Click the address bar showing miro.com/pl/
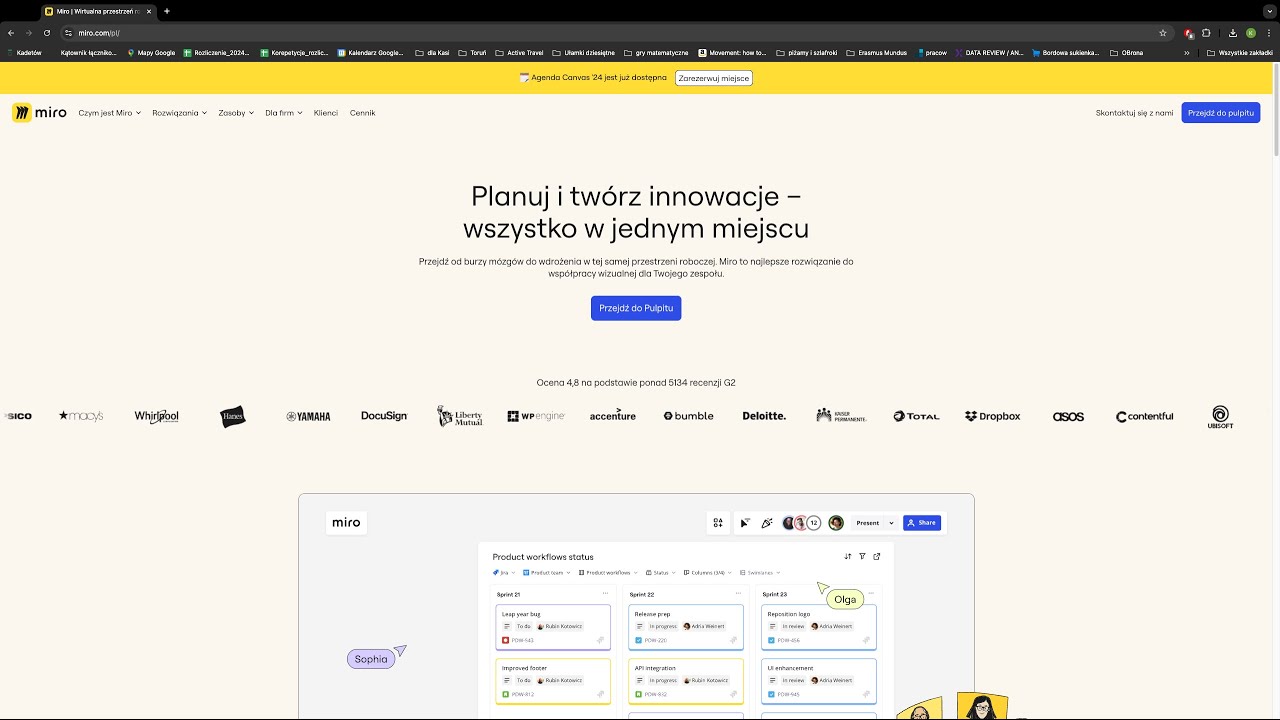Image resolution: width=1280 pixels, height=720 pixels. pyautogui.click(x=615, y=33)
